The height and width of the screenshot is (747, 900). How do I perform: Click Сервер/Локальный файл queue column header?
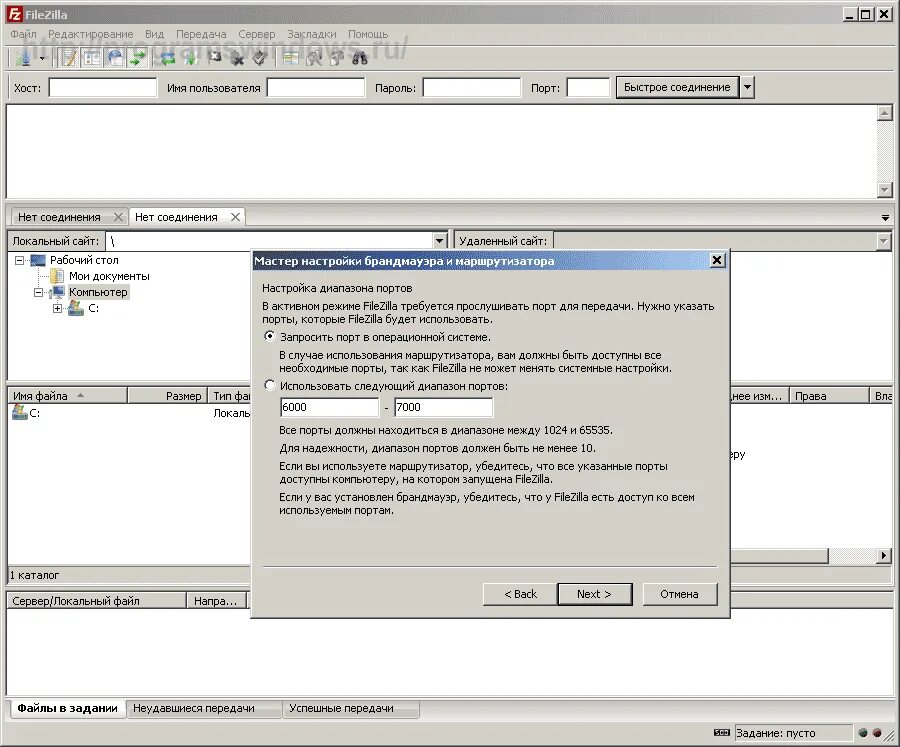(x=96, y=601)
